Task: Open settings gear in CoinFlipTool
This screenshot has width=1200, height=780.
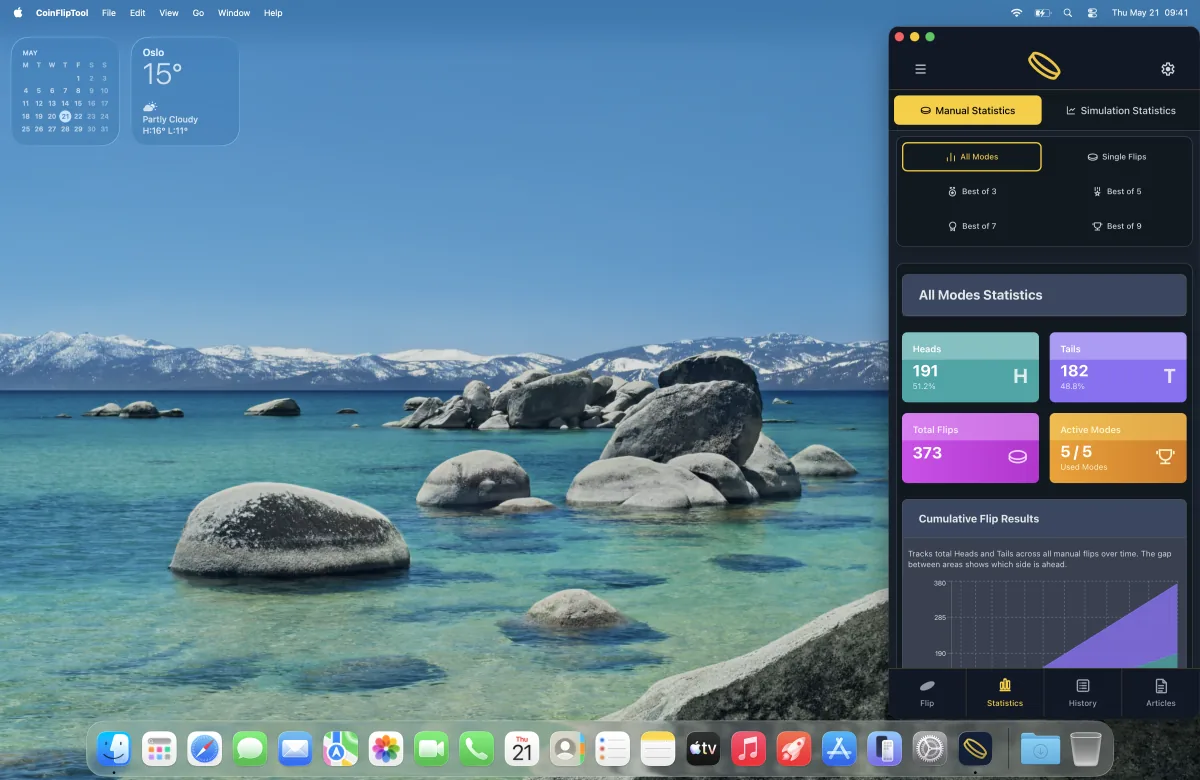Action: pyautogui.click(x=1167, y=69)
